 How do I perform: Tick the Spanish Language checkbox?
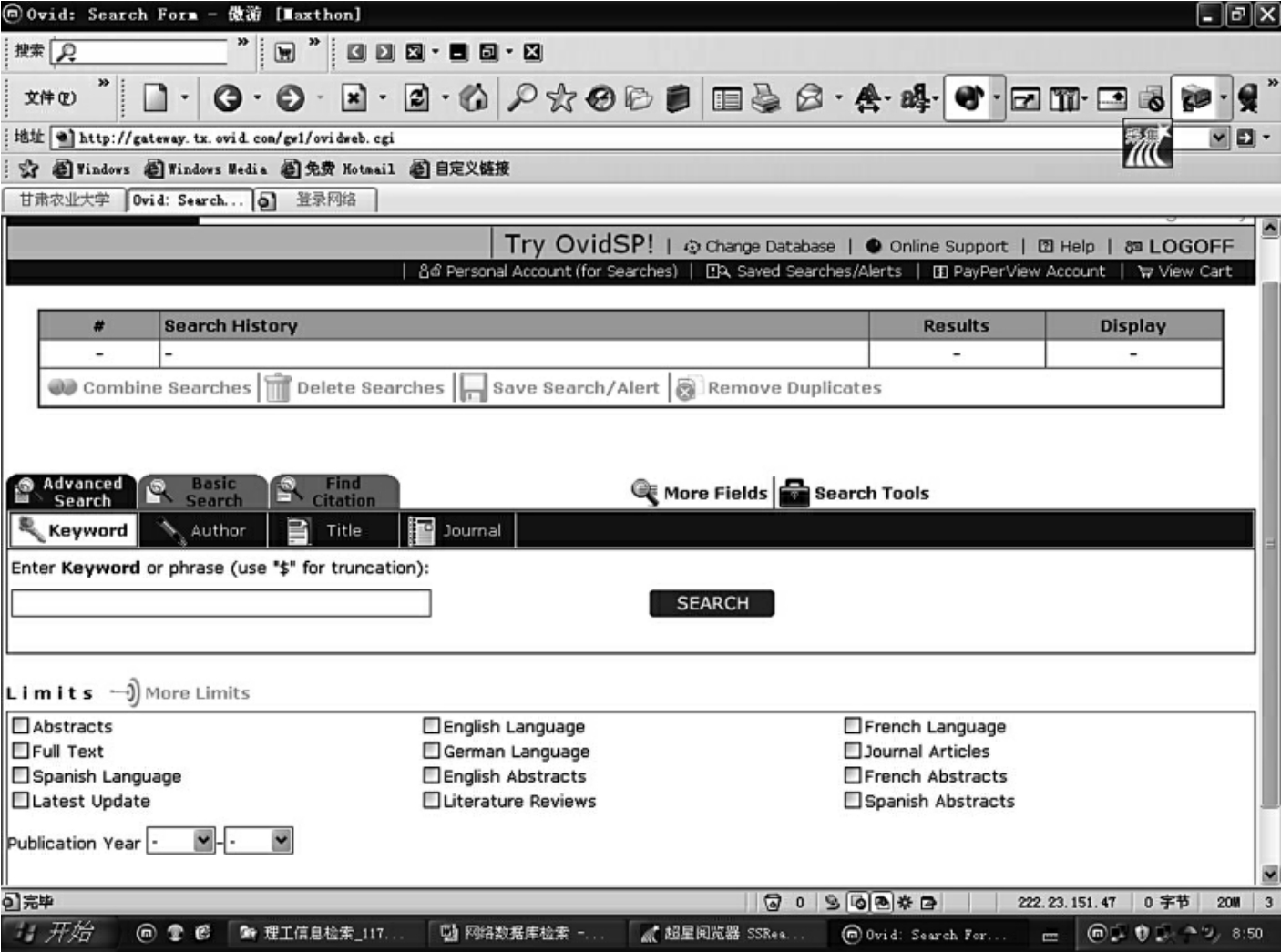[21, 775]
